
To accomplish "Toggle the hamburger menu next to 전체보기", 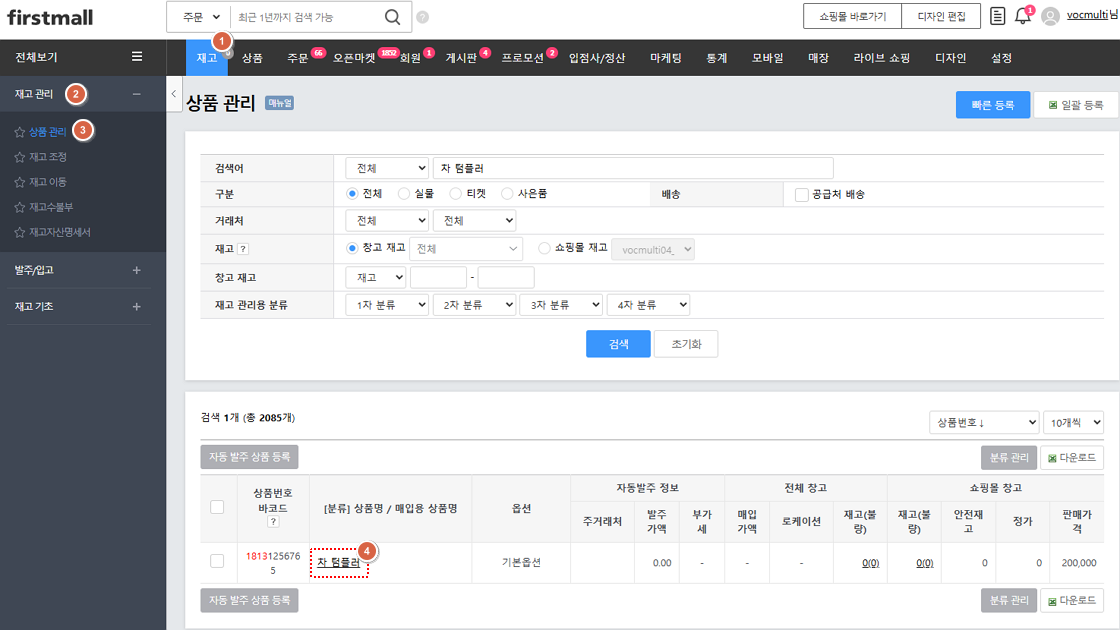I will [137, 57].
